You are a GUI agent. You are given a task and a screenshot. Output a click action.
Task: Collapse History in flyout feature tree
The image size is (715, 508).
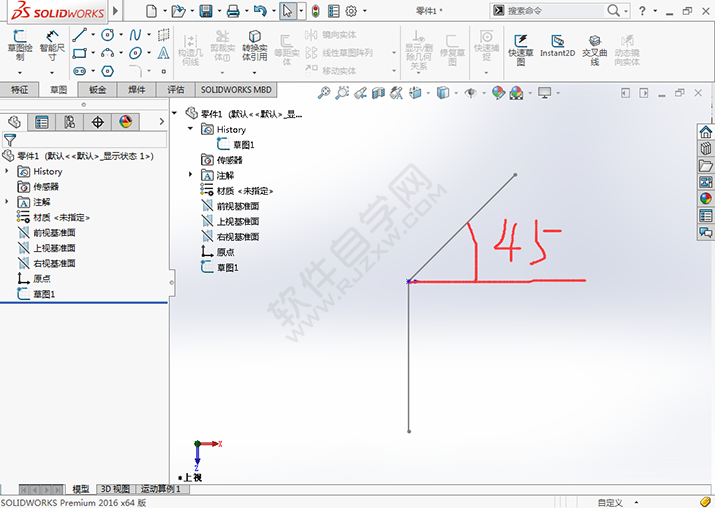pyautogui.click(x=190, y=129)
